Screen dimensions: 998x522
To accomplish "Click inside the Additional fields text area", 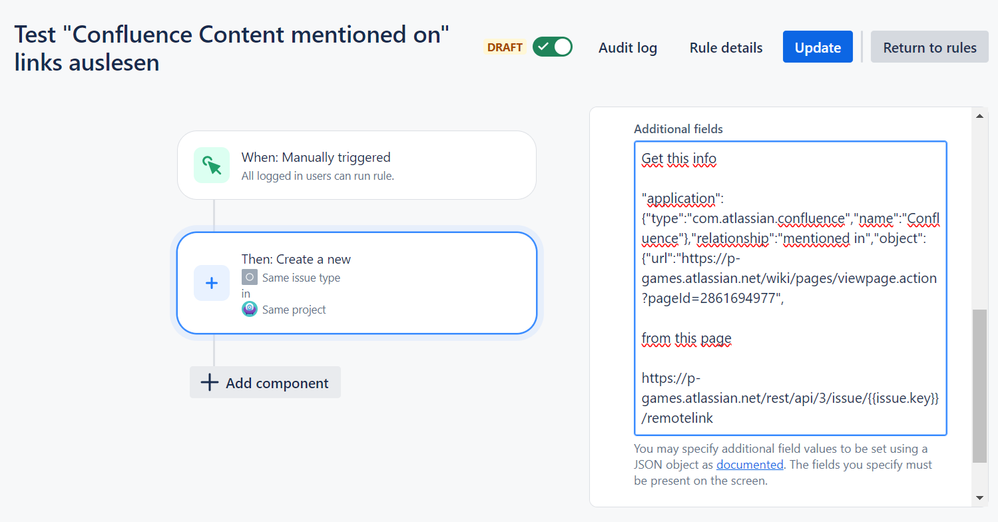I will click(791, 288).
